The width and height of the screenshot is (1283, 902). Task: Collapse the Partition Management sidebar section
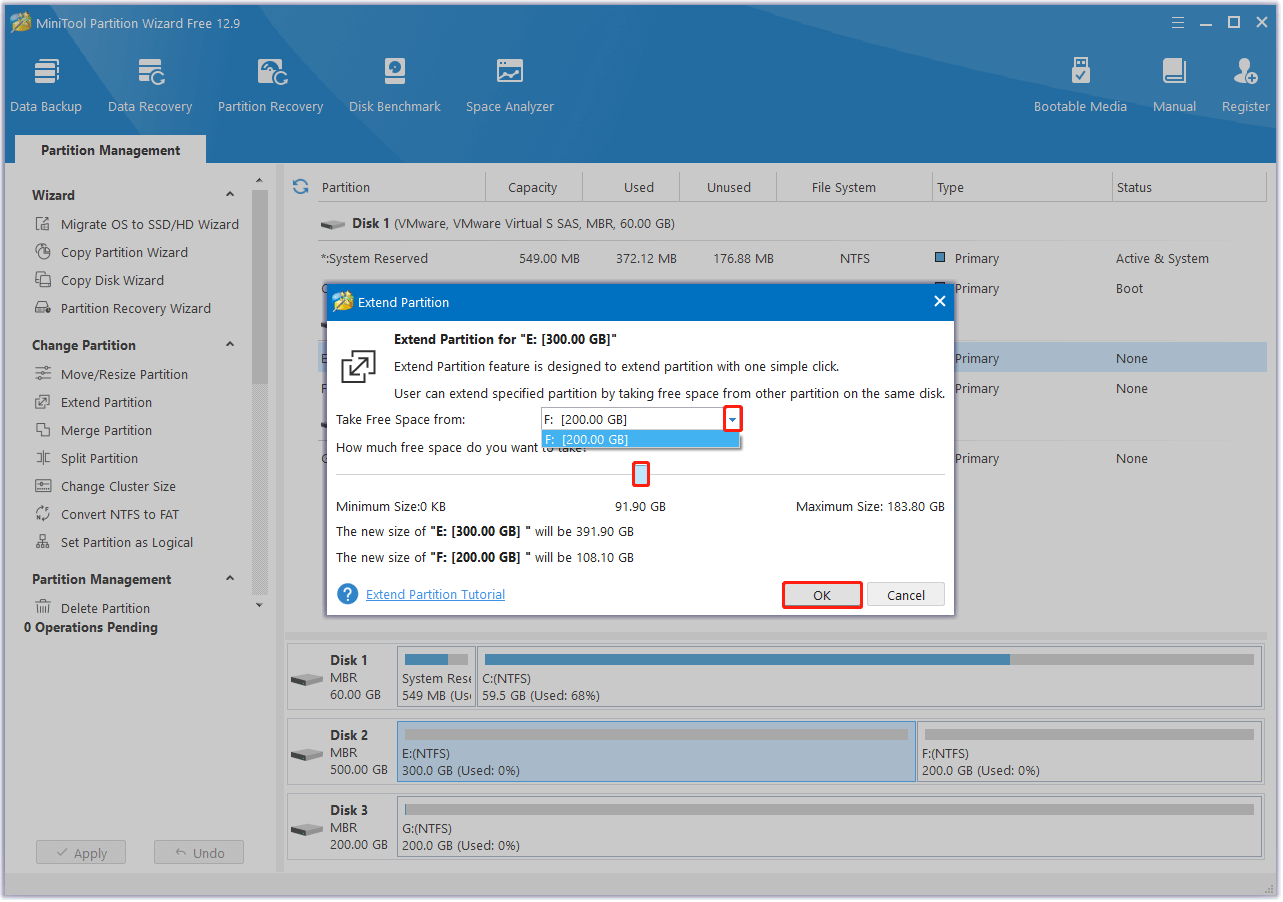pos(230,579)
